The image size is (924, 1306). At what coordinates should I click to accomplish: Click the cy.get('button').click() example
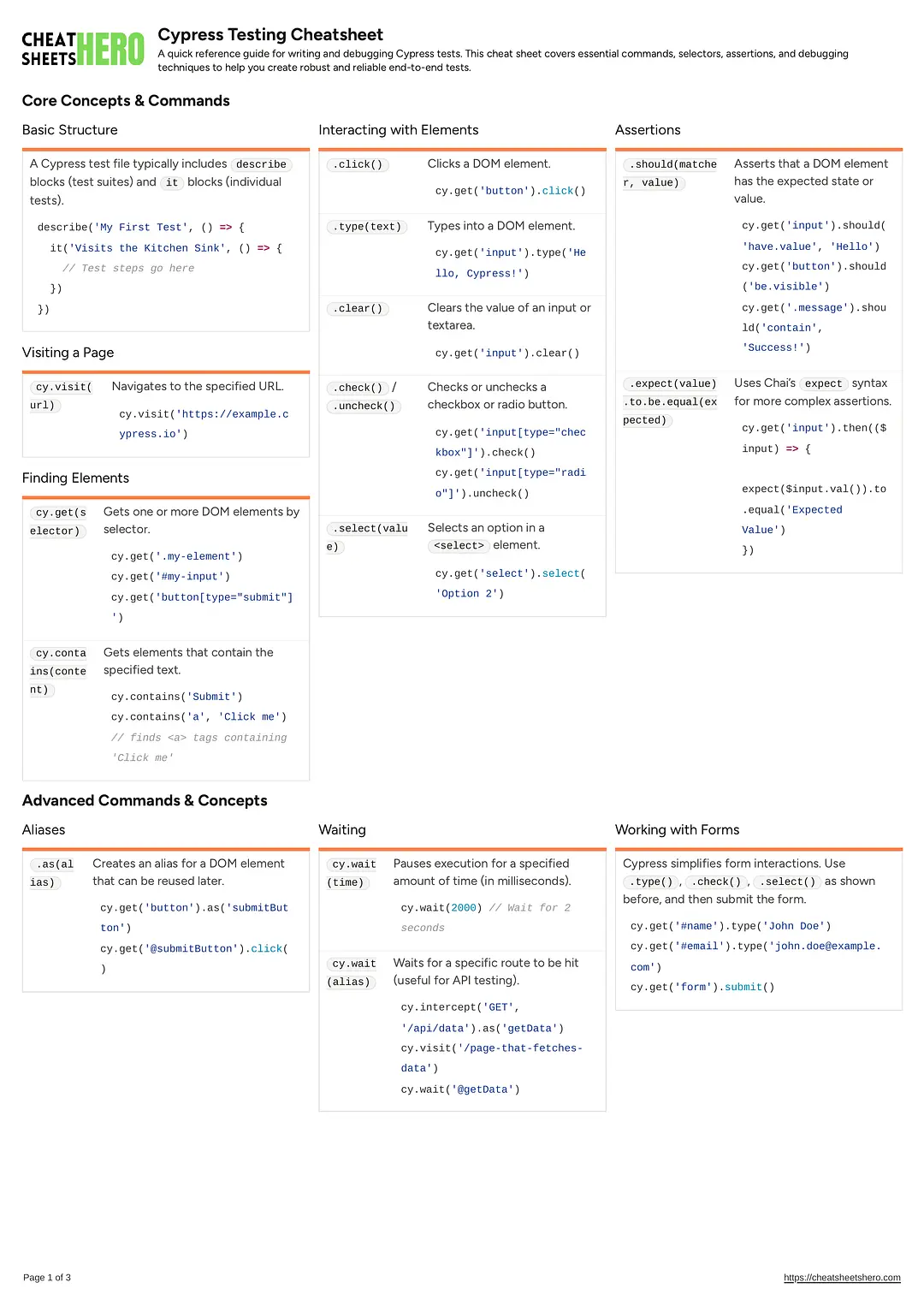coord(511,191)
